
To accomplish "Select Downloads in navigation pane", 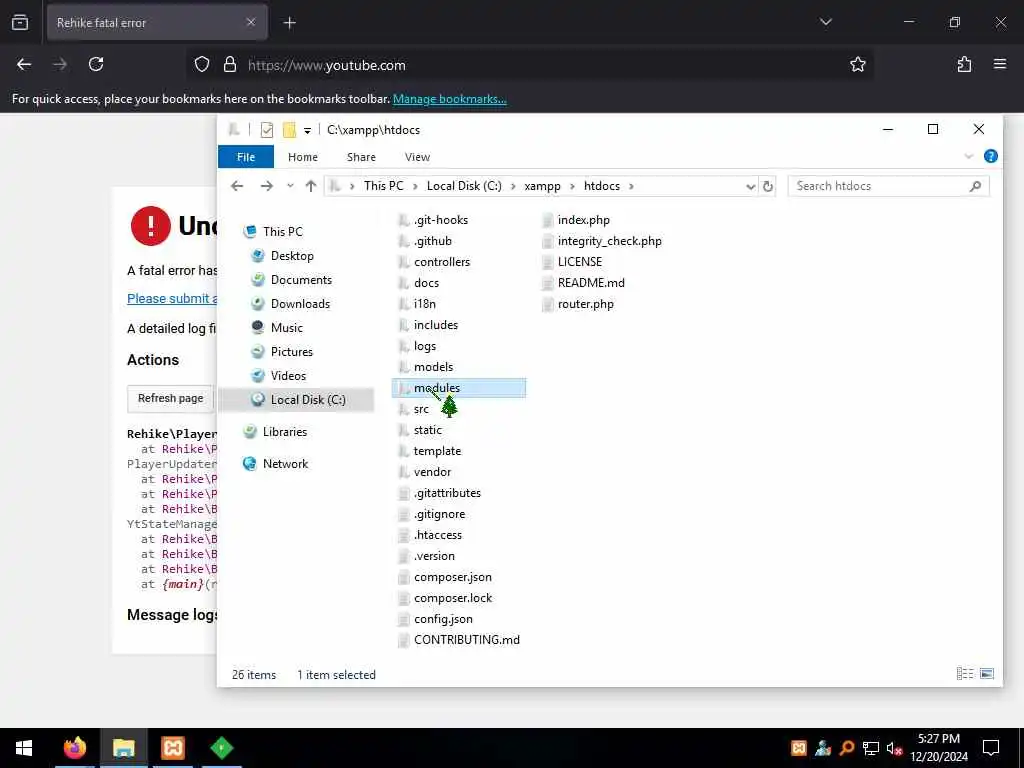I will [x=300, y=304].
